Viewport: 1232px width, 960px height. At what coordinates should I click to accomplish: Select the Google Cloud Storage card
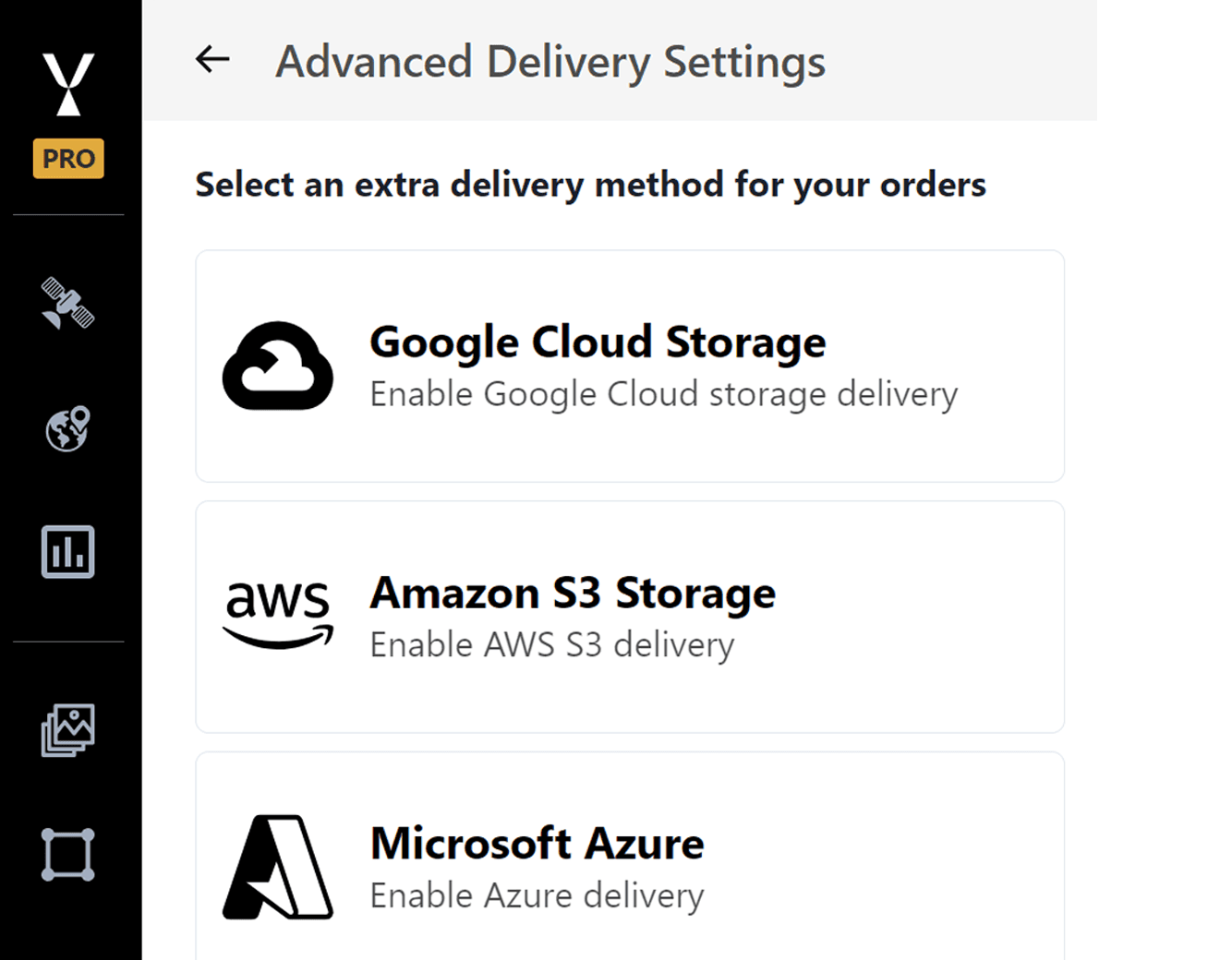(629, 366)
